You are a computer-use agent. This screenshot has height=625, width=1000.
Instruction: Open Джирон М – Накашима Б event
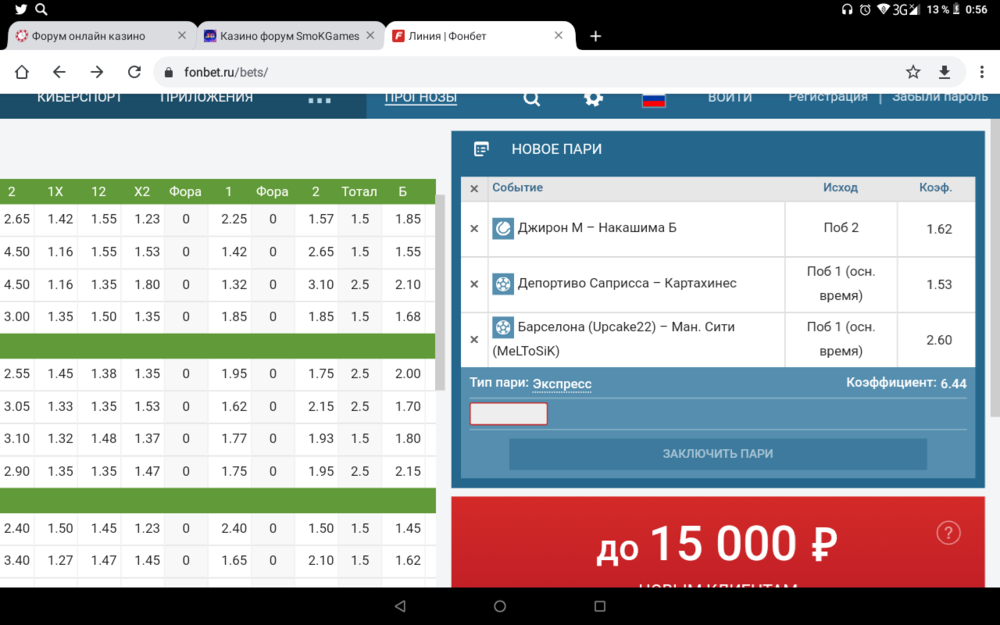click(597, 228)
